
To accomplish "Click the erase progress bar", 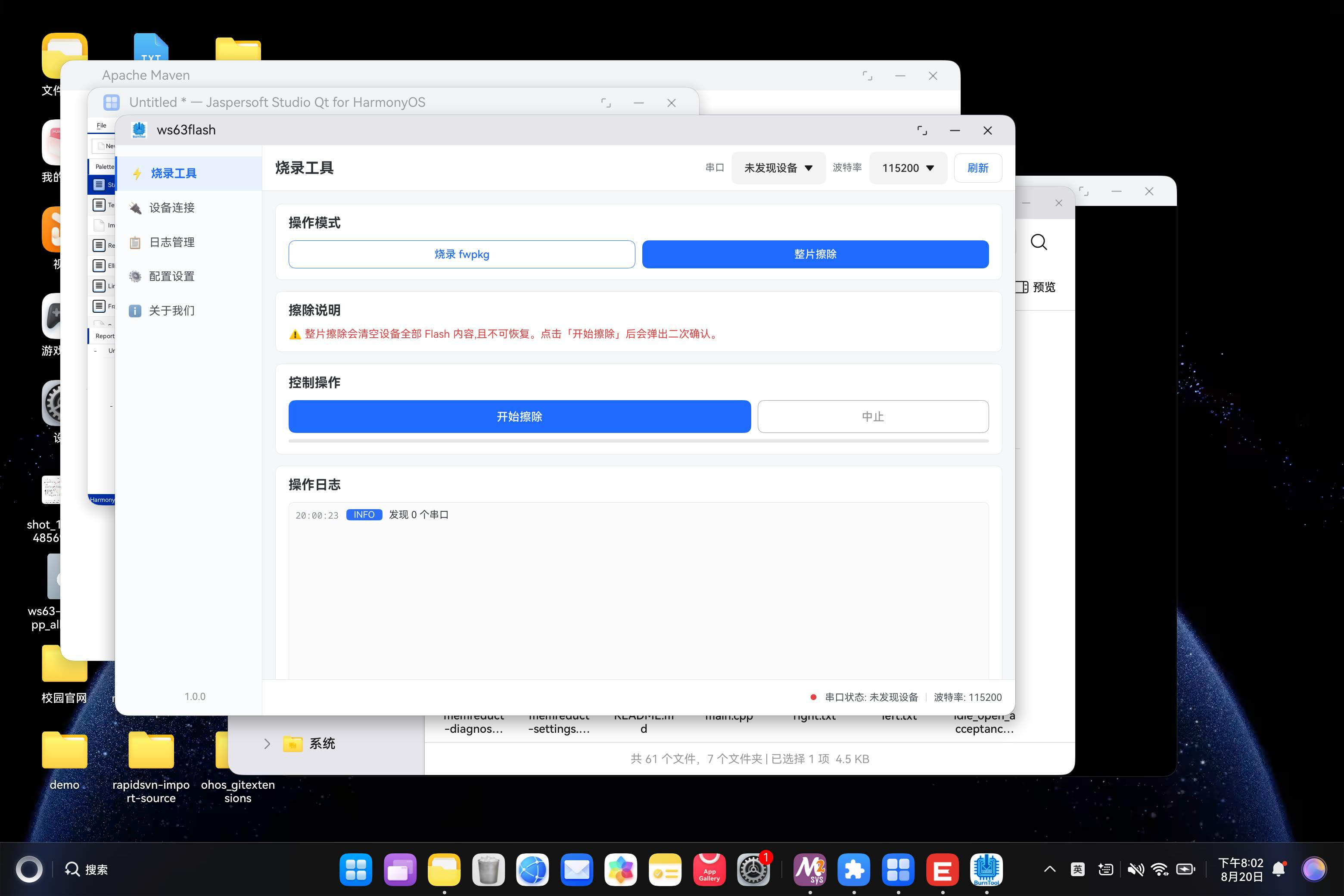I will (x=638, y=441).
